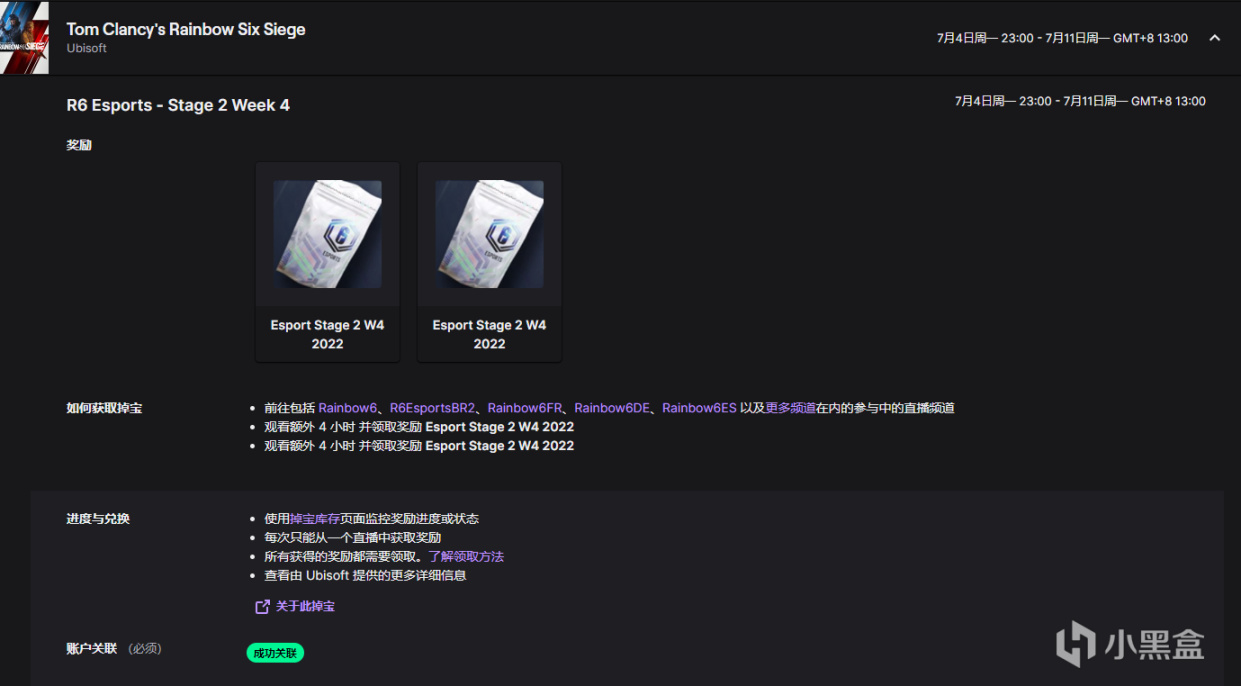This screenshot has height=686, width=1241.
Task: Click the 如何获取掉宝 section label
Action: [104, 408]
